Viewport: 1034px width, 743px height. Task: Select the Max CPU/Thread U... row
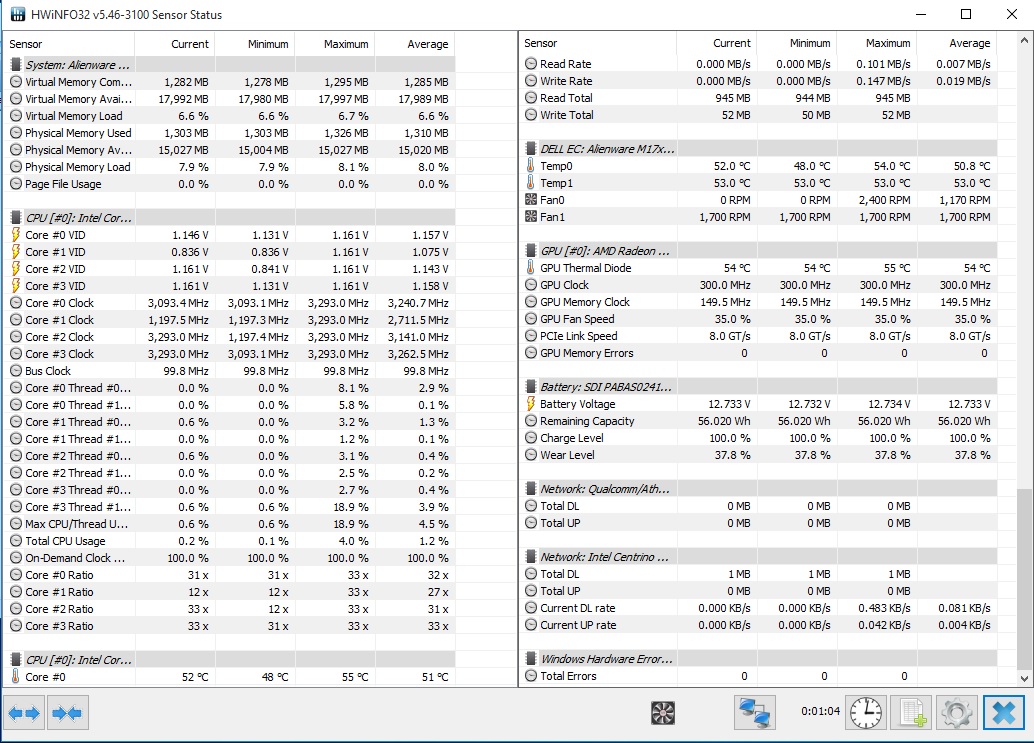pos(231,523)
